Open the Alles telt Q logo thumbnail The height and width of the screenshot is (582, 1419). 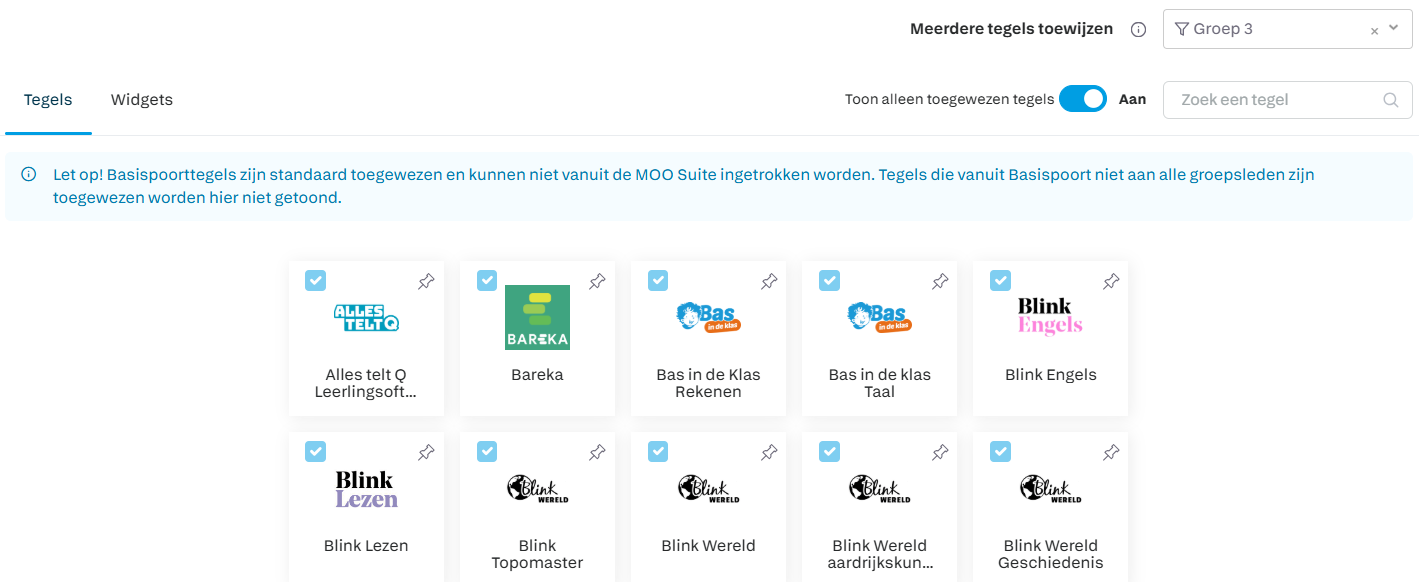tap(366, 318)
